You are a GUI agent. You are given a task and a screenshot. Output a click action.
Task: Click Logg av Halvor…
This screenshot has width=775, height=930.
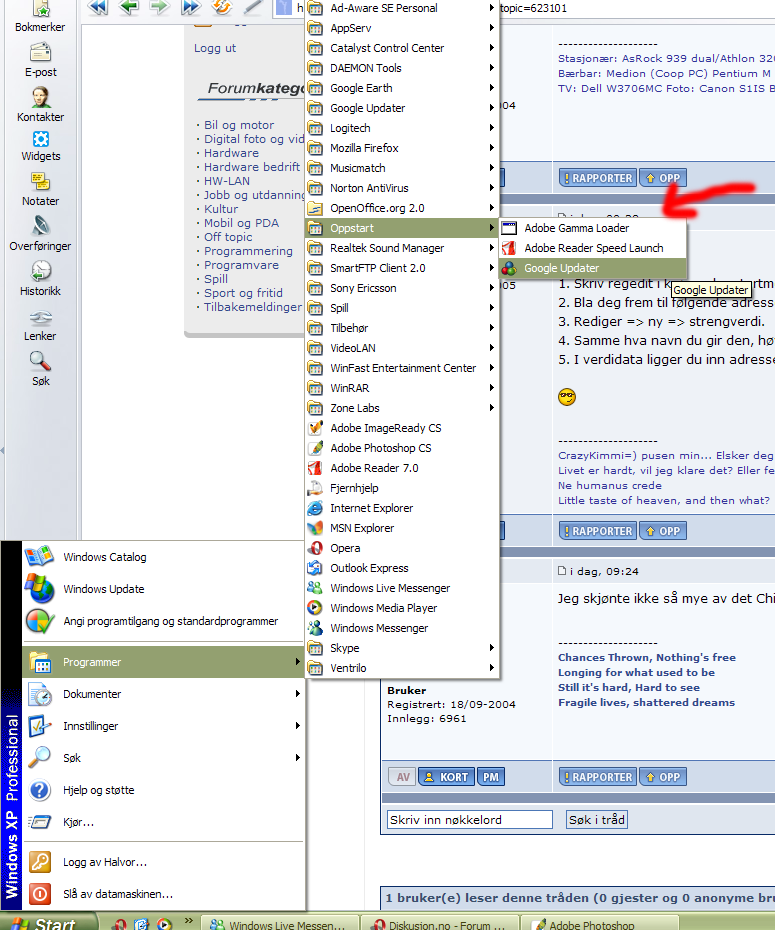pyautogui.click(x=163, y=862)
